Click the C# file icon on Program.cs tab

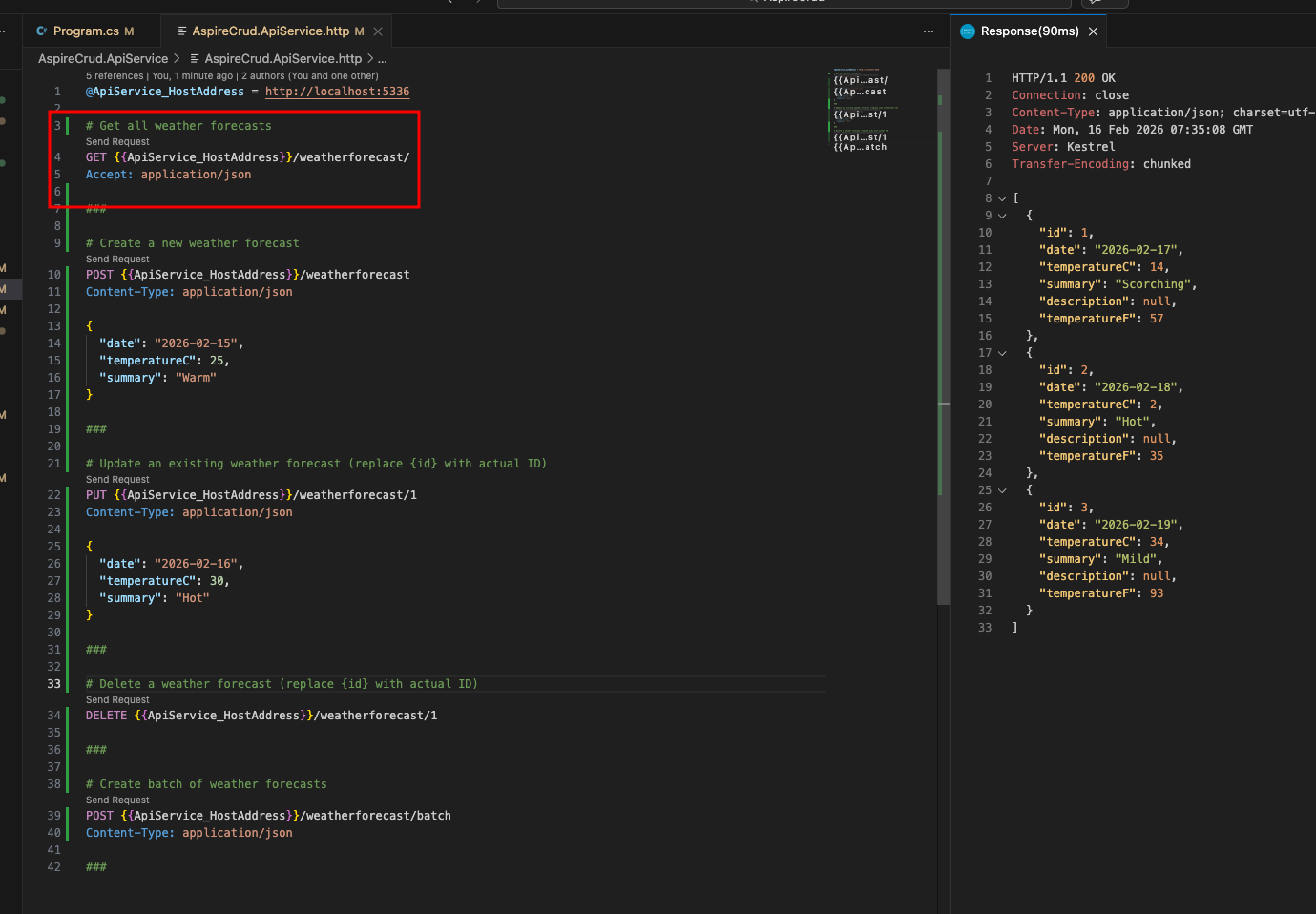click(x=42, y=31)
